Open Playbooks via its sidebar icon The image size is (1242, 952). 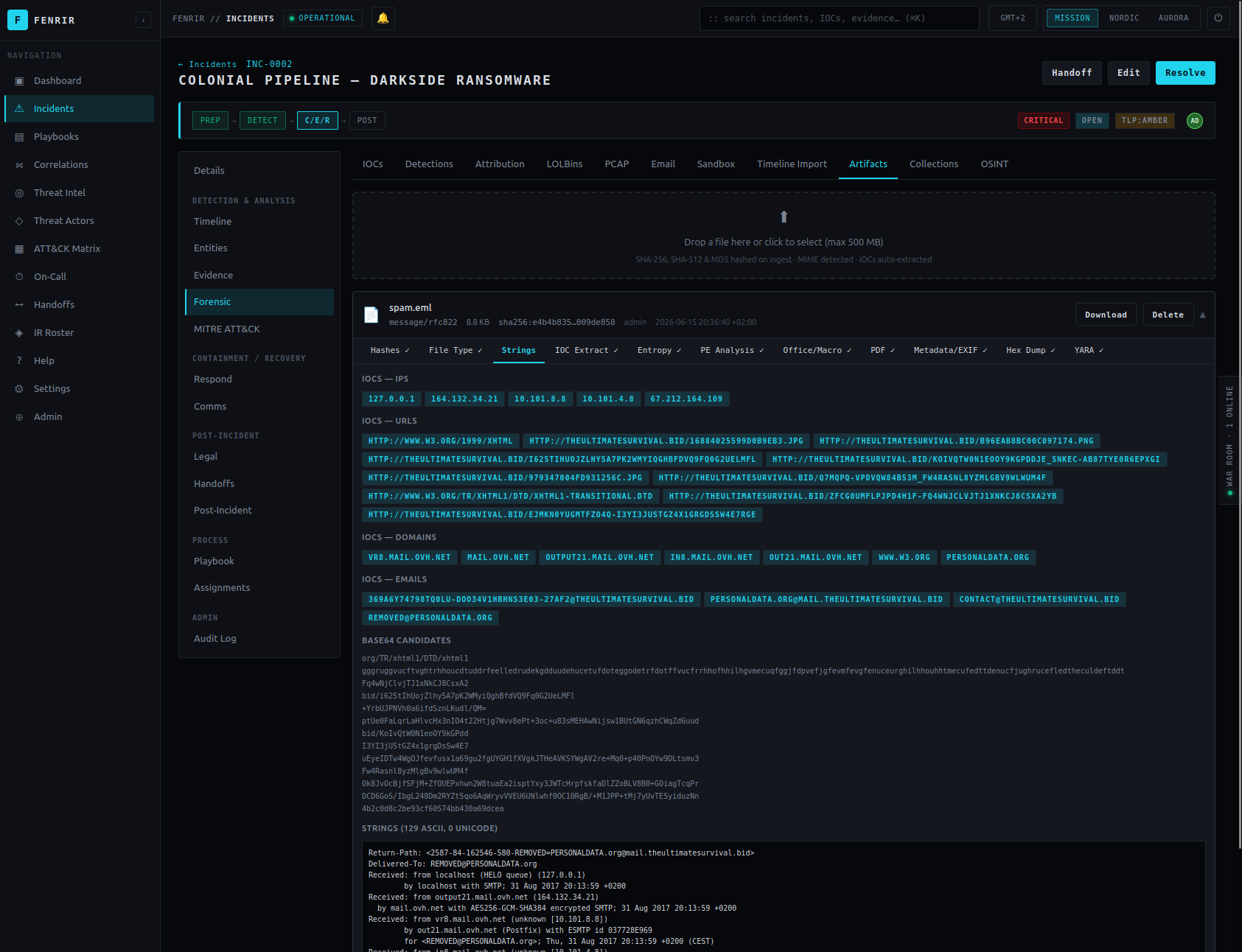click(19, 137)
